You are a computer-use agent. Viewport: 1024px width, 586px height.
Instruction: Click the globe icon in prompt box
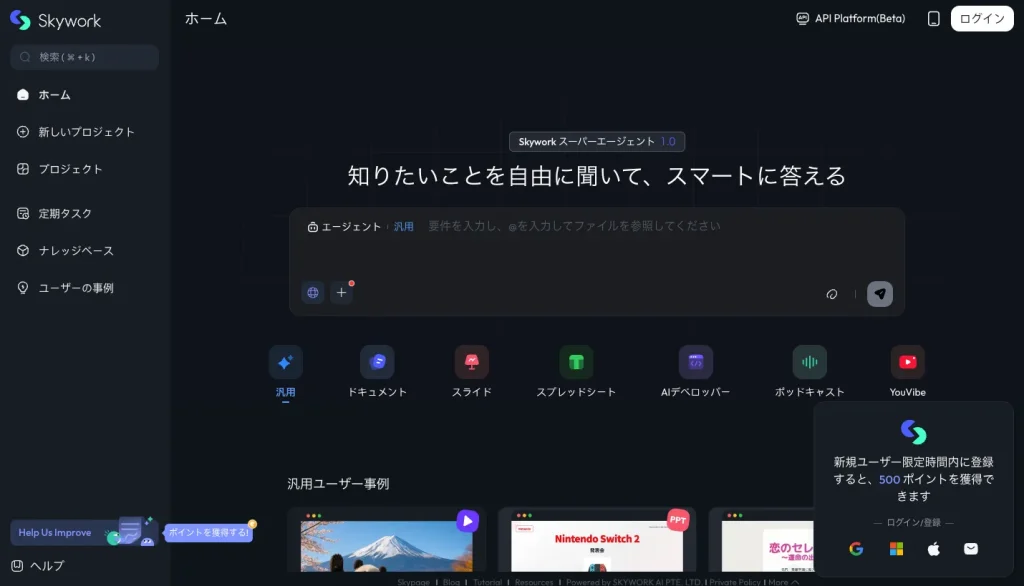313,293
